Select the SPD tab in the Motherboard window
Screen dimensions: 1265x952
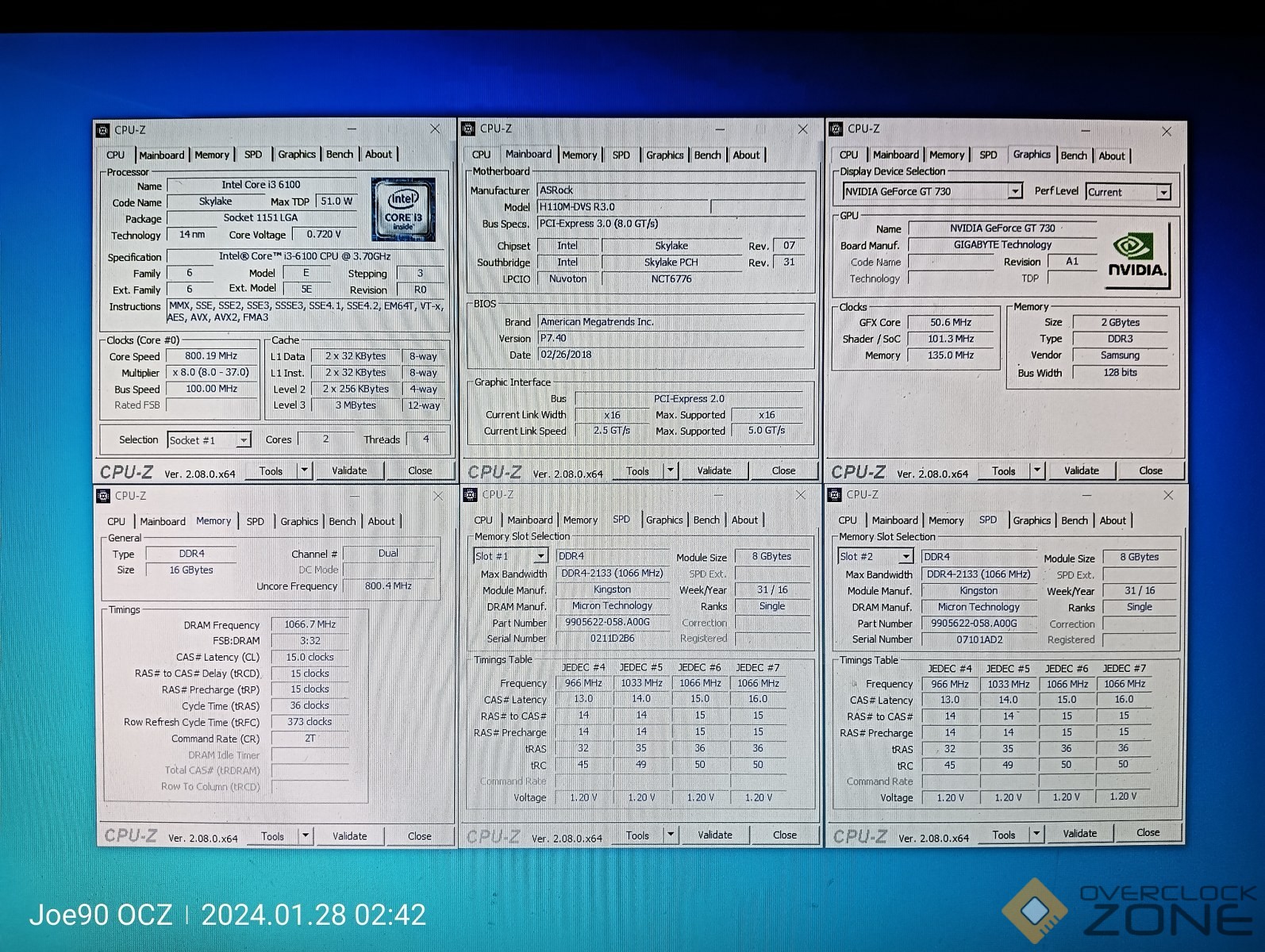coord(621,155)
